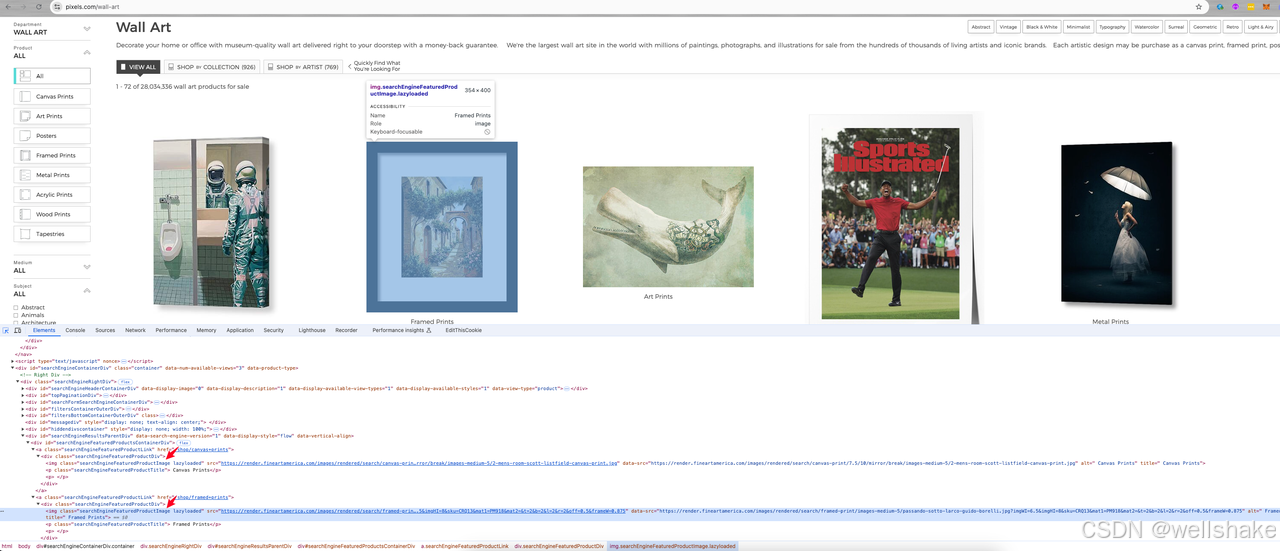Choose the Wood Prints filter

[52, 214]
